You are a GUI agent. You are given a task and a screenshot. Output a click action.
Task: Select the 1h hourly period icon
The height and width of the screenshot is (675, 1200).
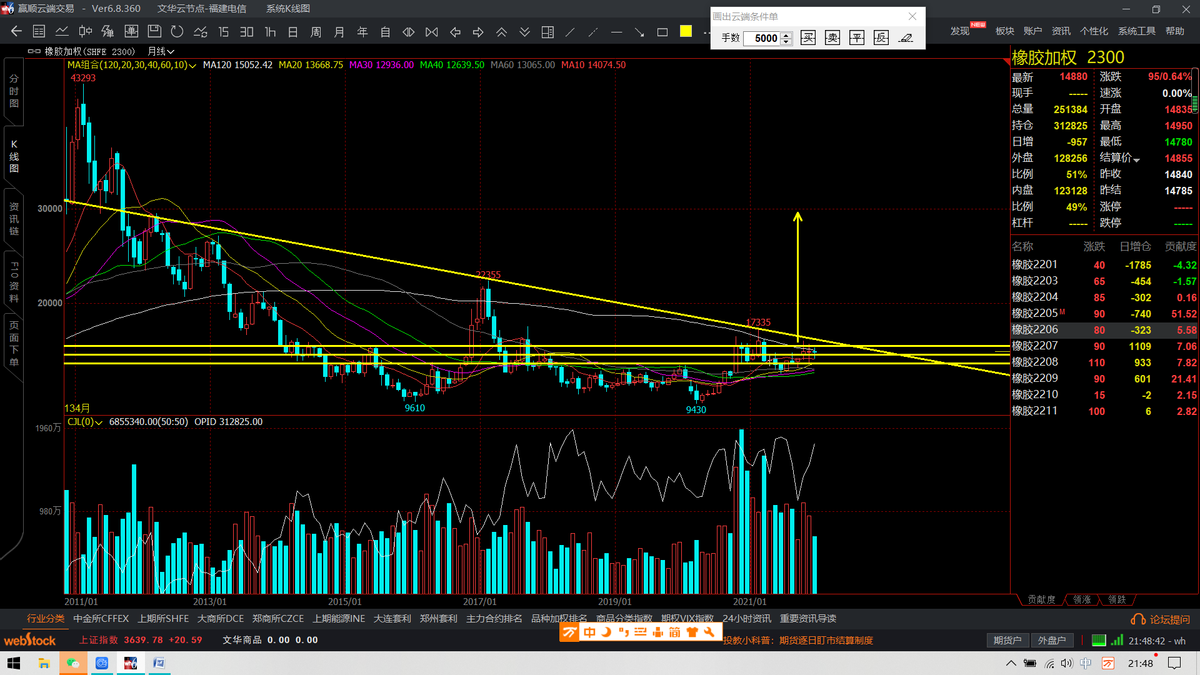(270, 32)
